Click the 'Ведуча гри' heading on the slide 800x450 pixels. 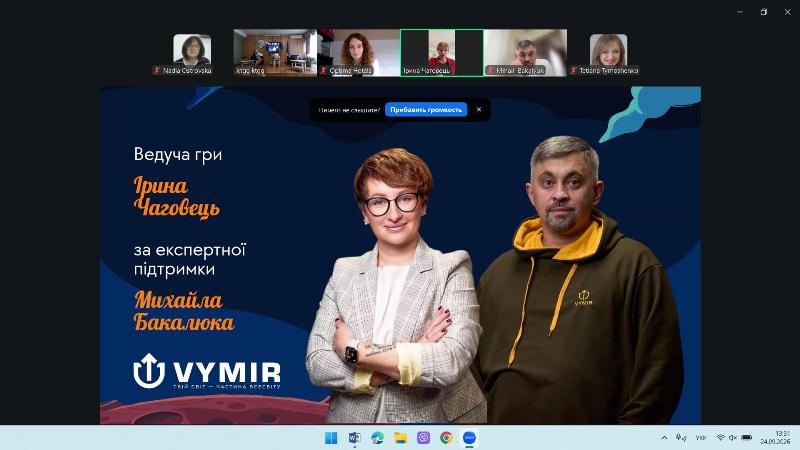pyautogui.click(x=178, y=154)
